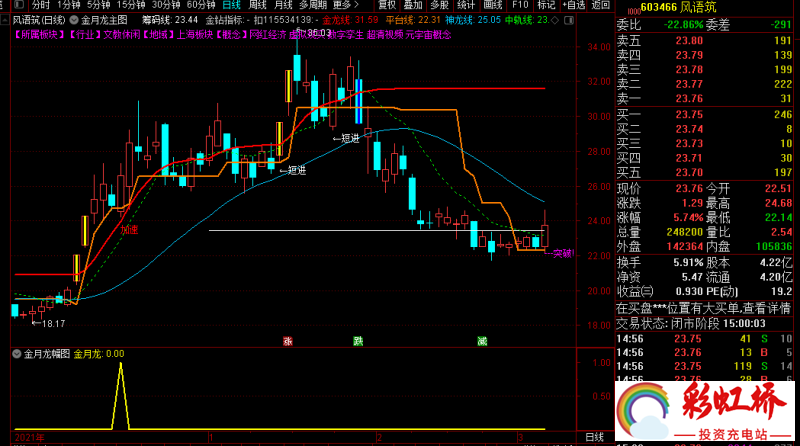Image resolution: width=800 pixels, height=446 pixels.
Task: Click the red 涨 marker on the chart
Action: [x=288, y=341]
